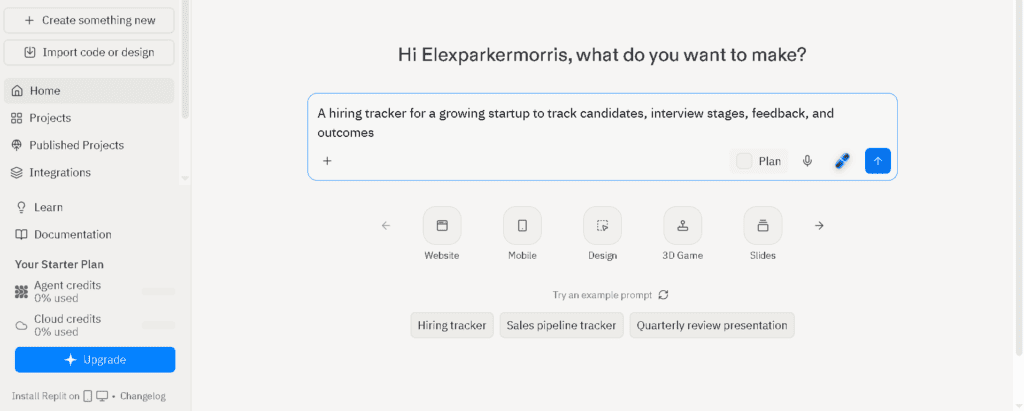Click the right arrow of the app type carousel
Screen dimensions: 1024x411
819,225
